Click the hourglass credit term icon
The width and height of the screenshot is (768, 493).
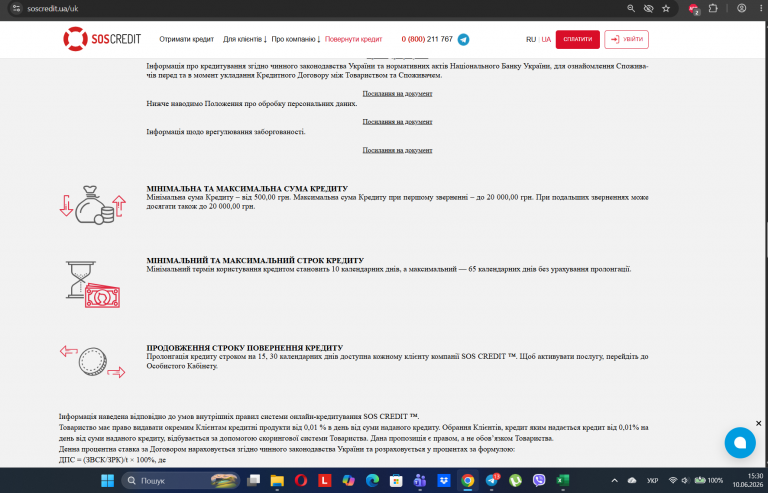pos(93,284)
